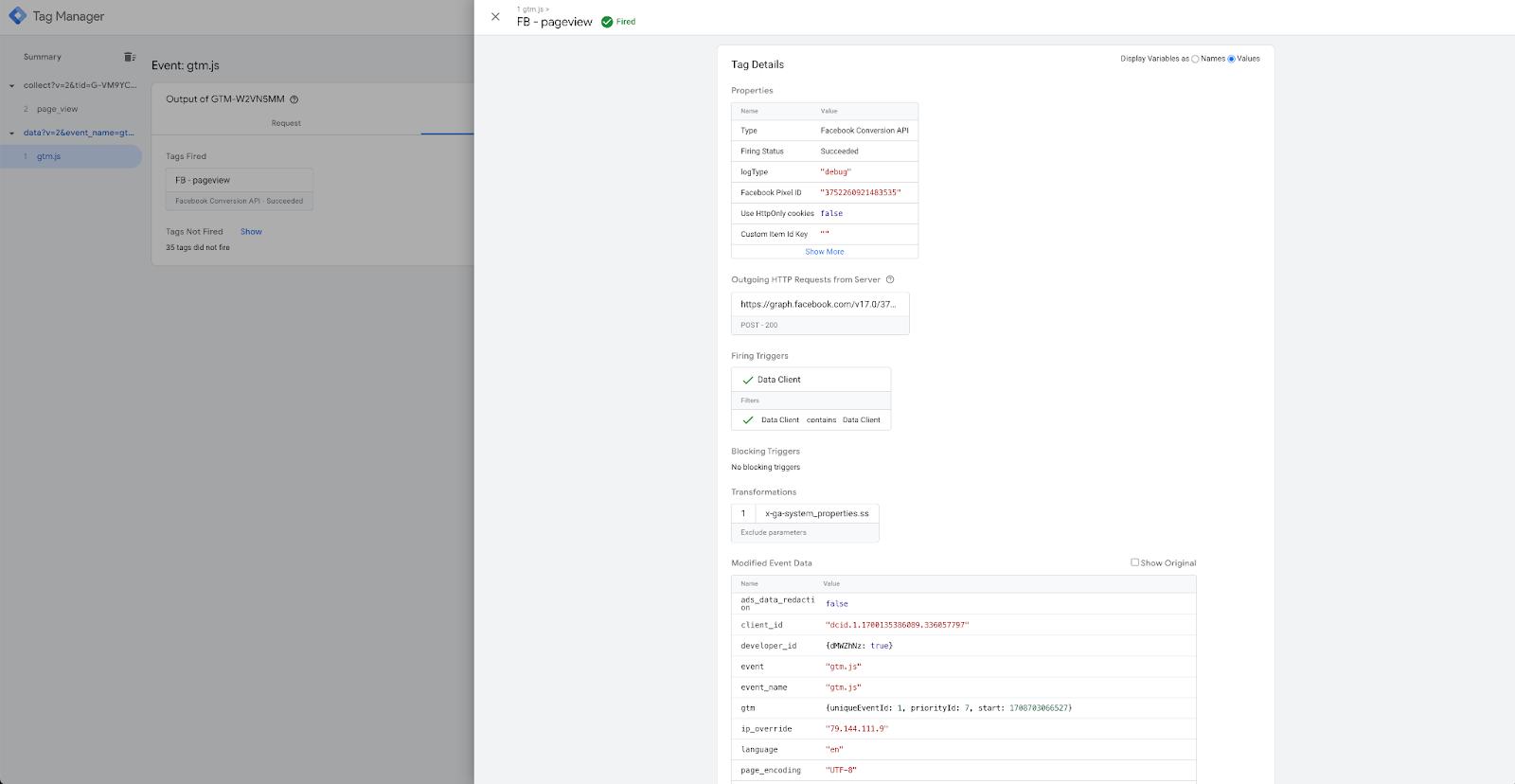
Task: Select Values radio for variable display
Action: point(1231,59)
